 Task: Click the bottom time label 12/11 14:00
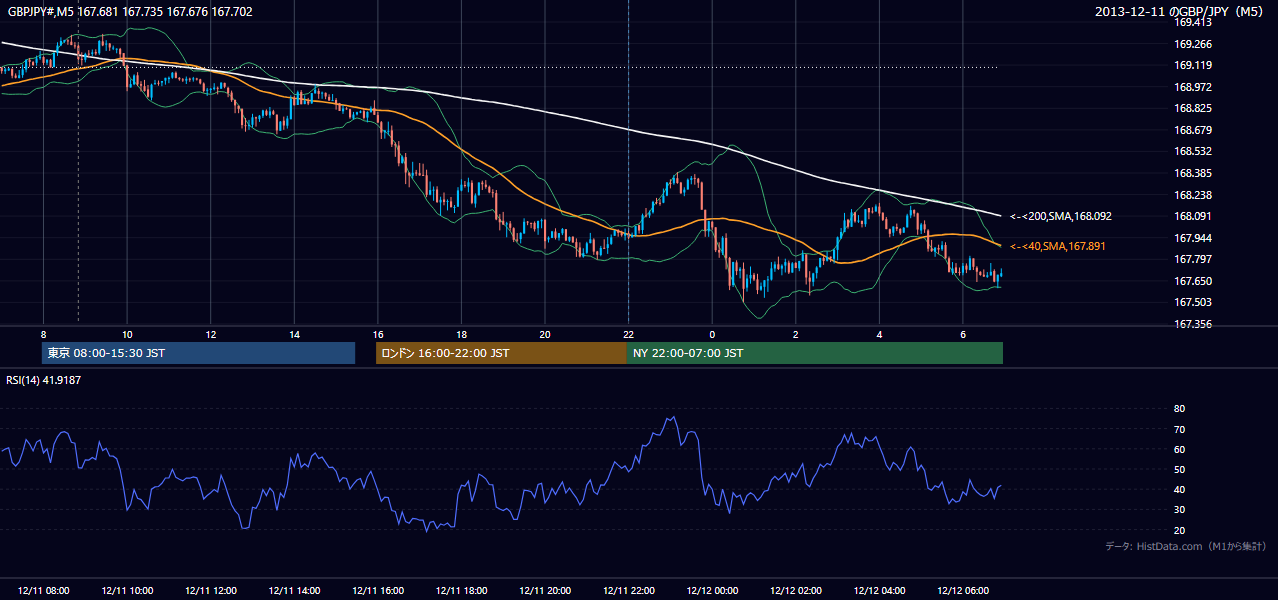point(294,591)
